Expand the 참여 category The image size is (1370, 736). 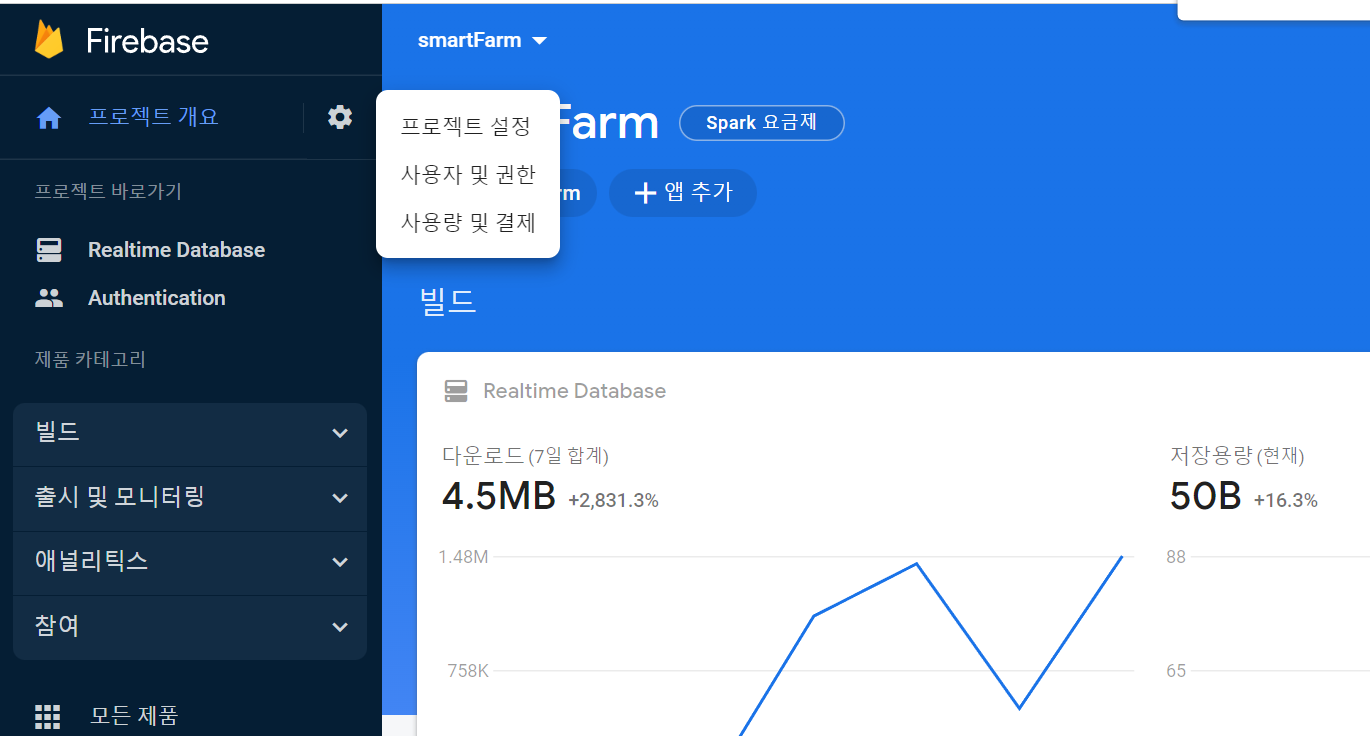(x=190, y=626)
